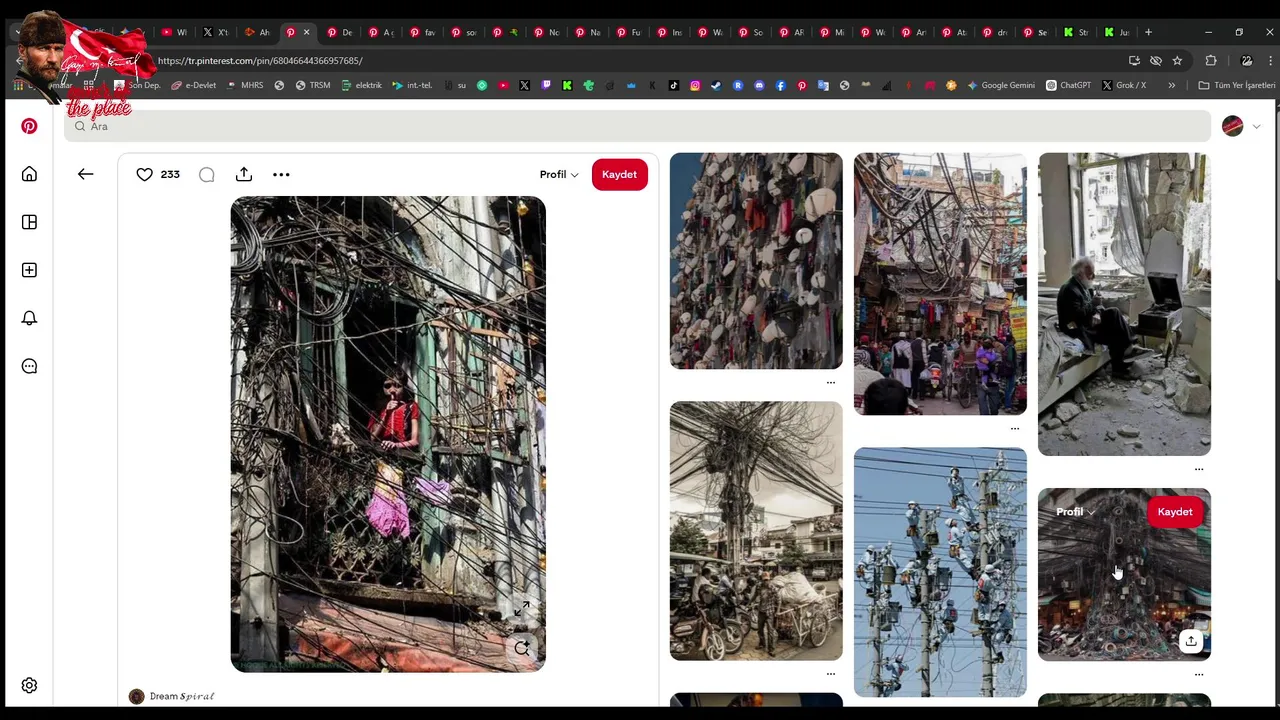Switch to the Ah tab
The image size is (1280, 720).
tap(257, 32)
